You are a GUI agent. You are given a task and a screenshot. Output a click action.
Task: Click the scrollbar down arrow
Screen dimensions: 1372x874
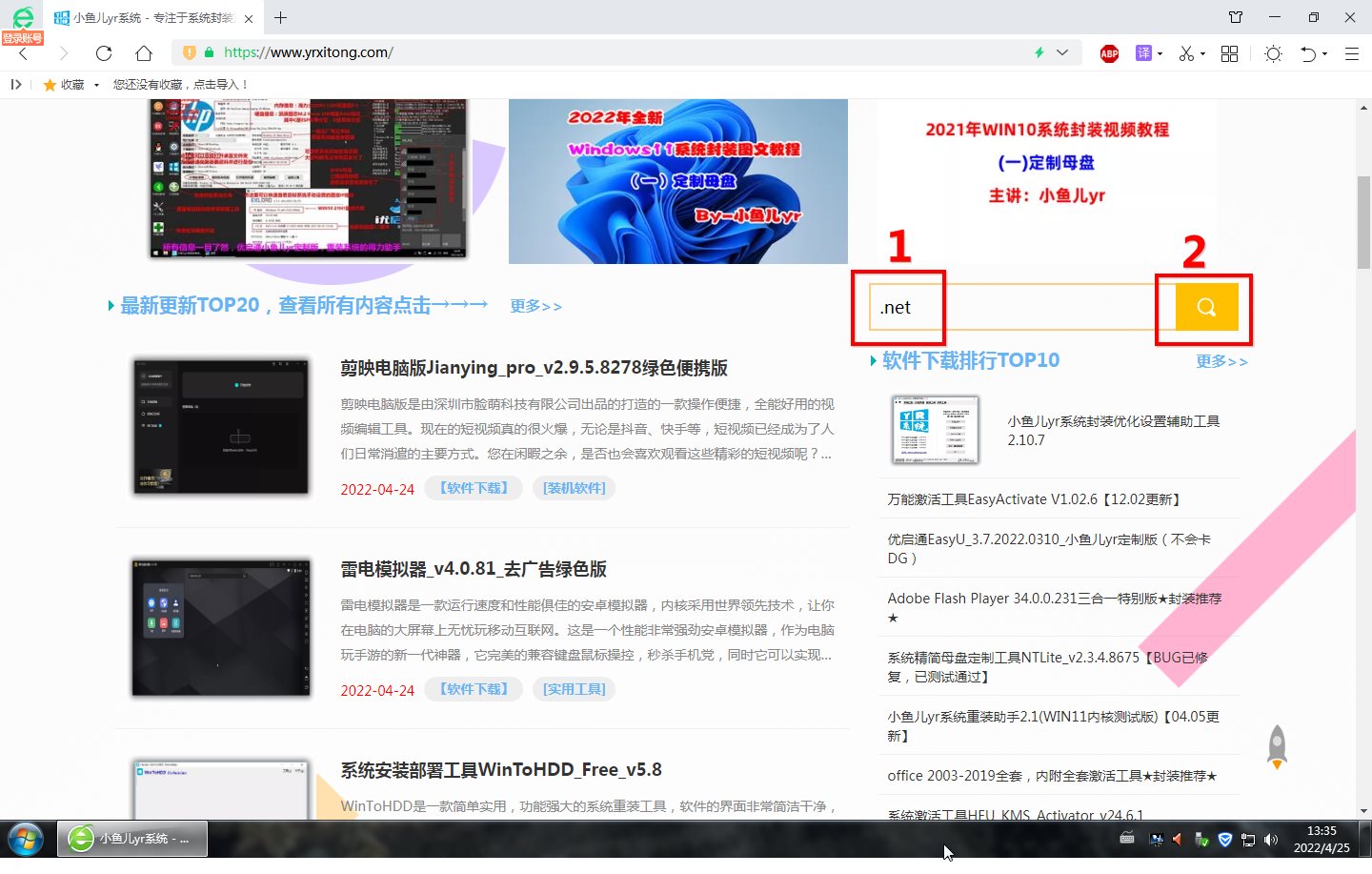[x=1363, y=811]
